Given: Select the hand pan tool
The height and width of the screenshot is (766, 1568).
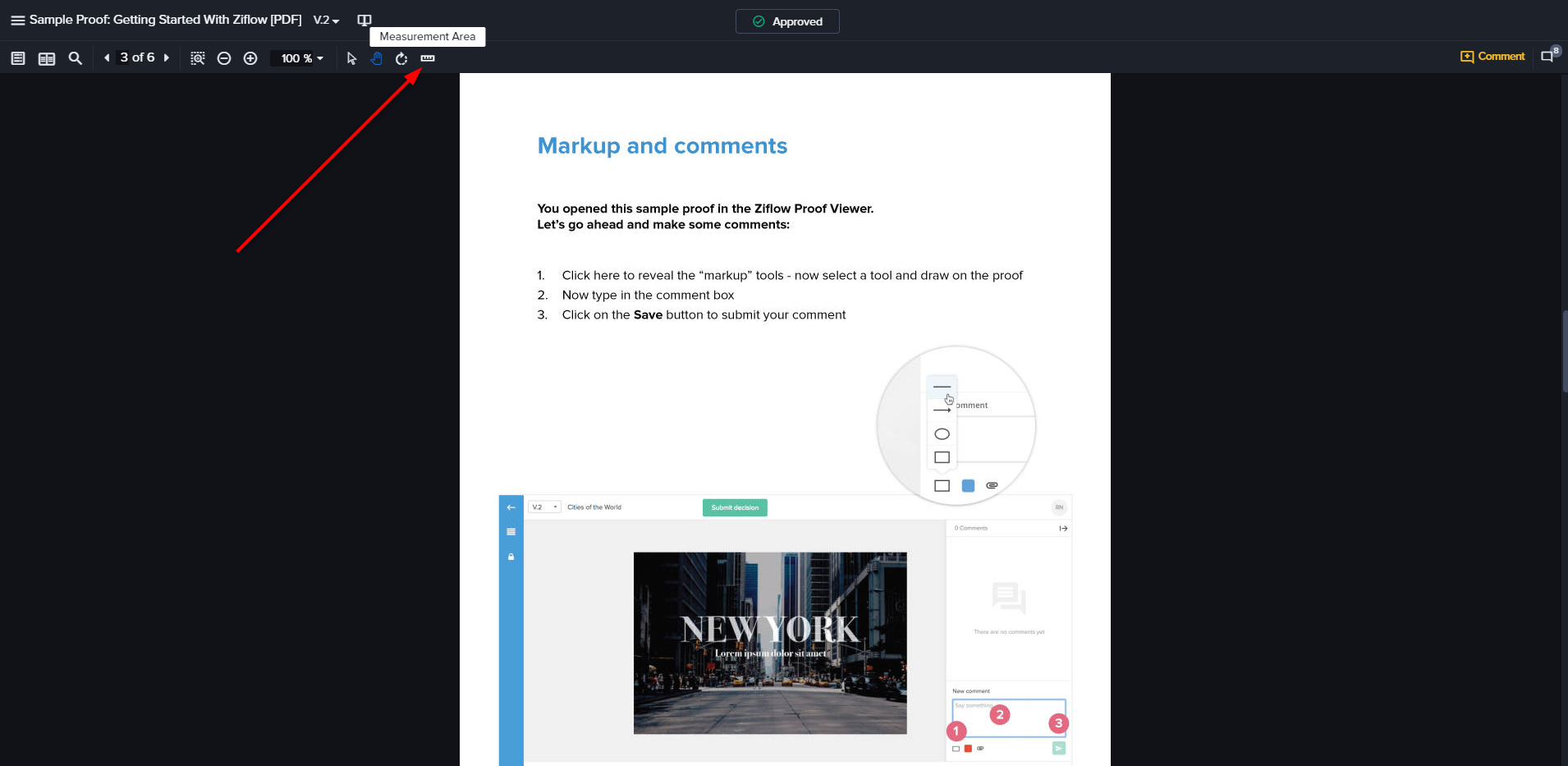Looking at the screenshot, I should 376,58.
